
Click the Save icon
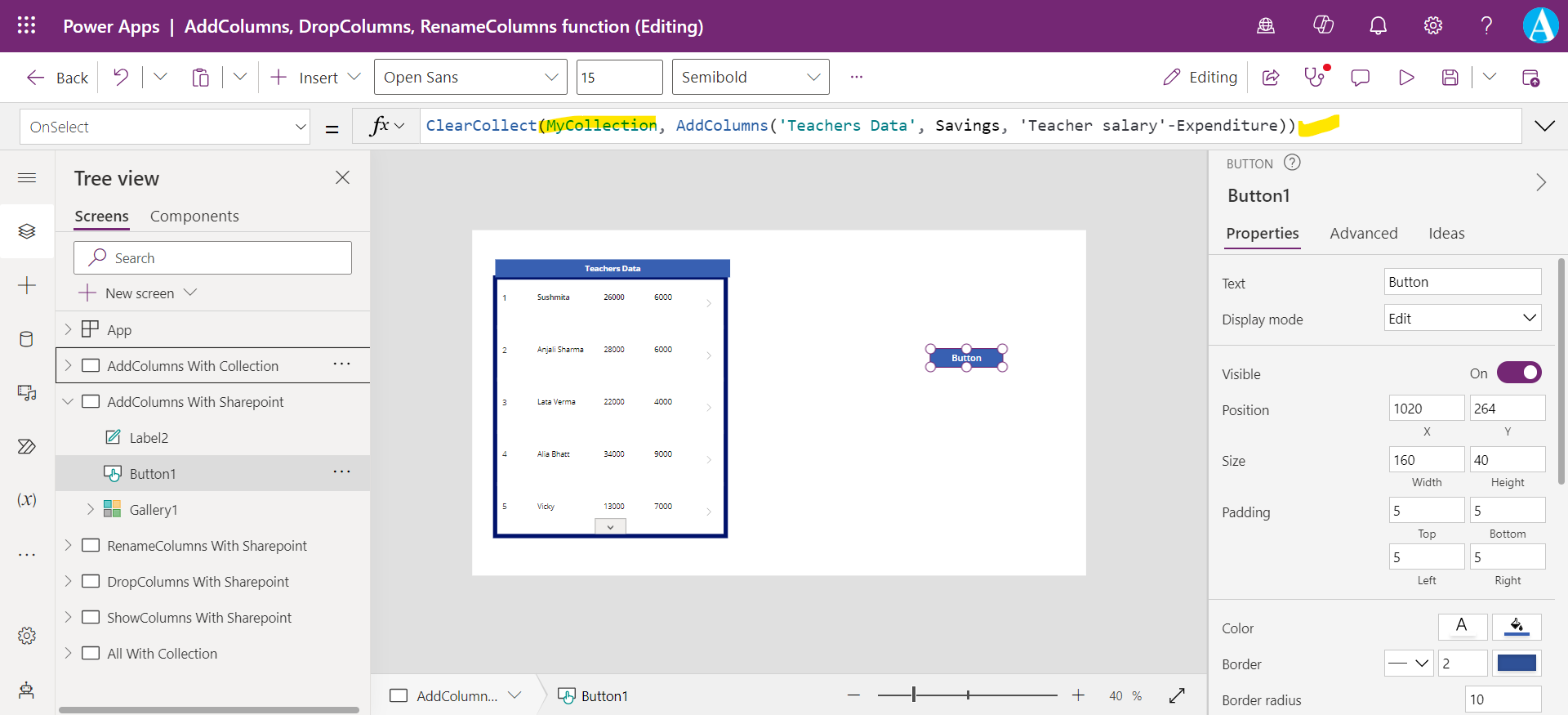point(1450,78)
